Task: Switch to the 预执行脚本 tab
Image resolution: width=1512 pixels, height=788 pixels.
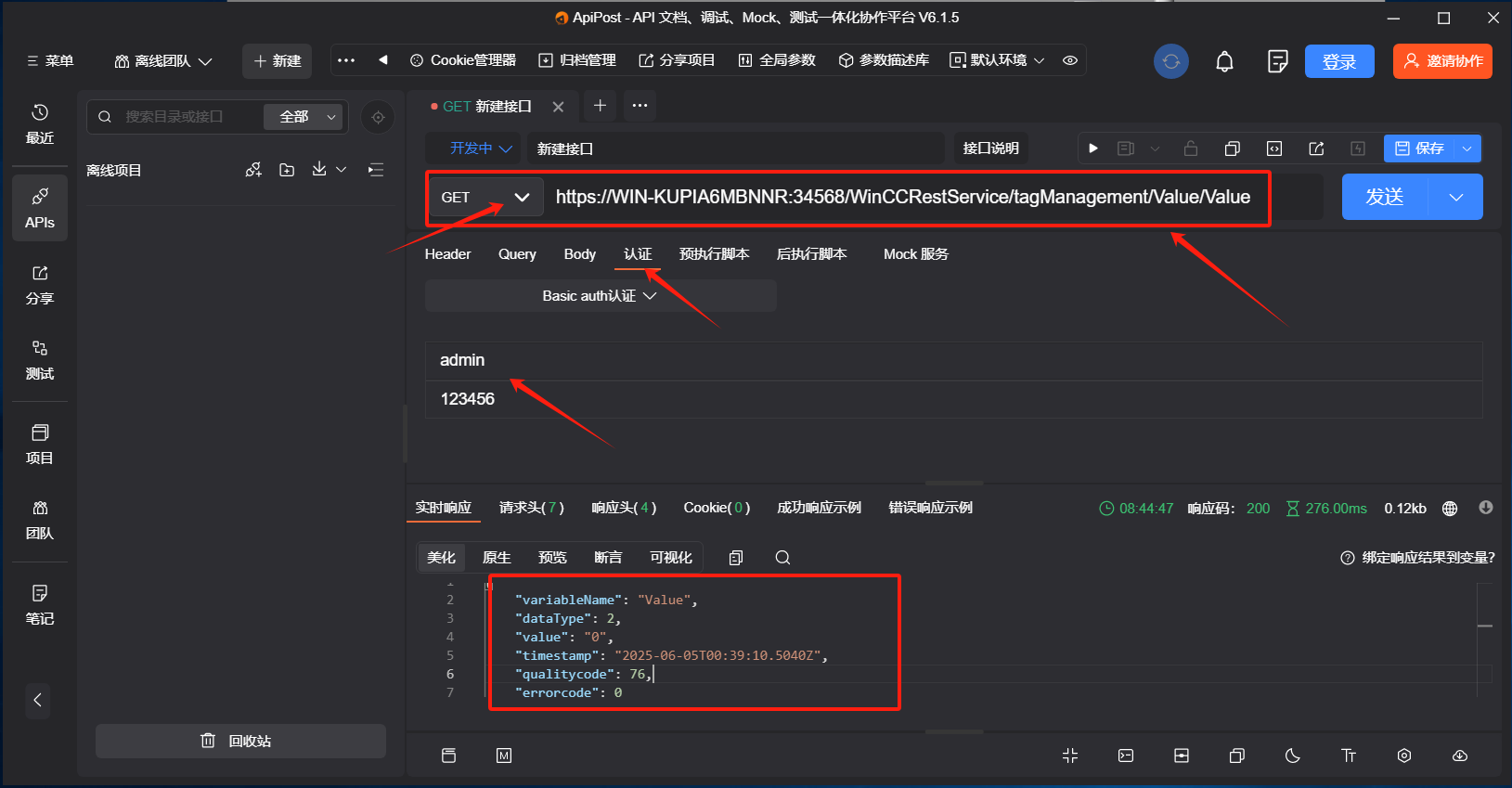Action: coord(714,254)
